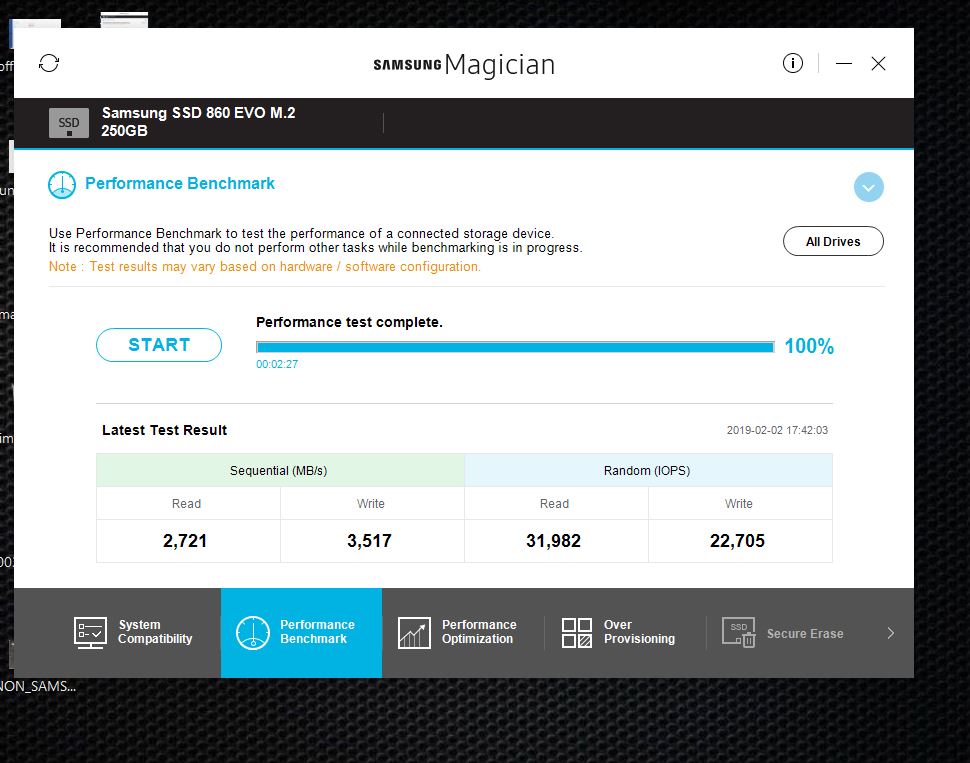Click the Latest Test Result heading
This screenshot has height=763, width=970.
point(165,430)
